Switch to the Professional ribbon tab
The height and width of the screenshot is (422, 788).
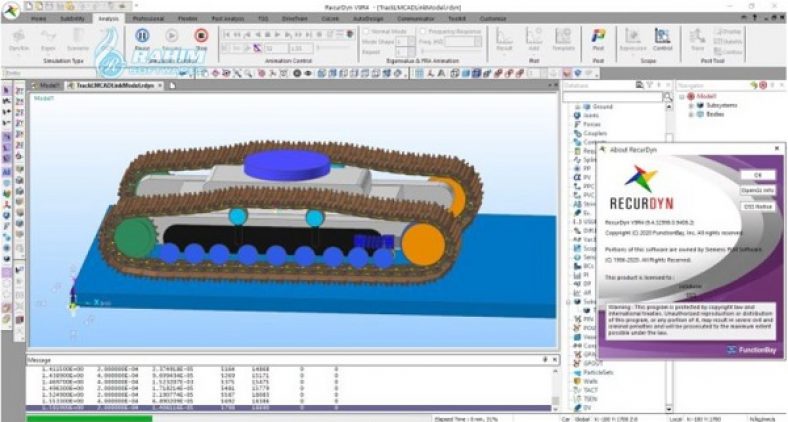(148, 19)
